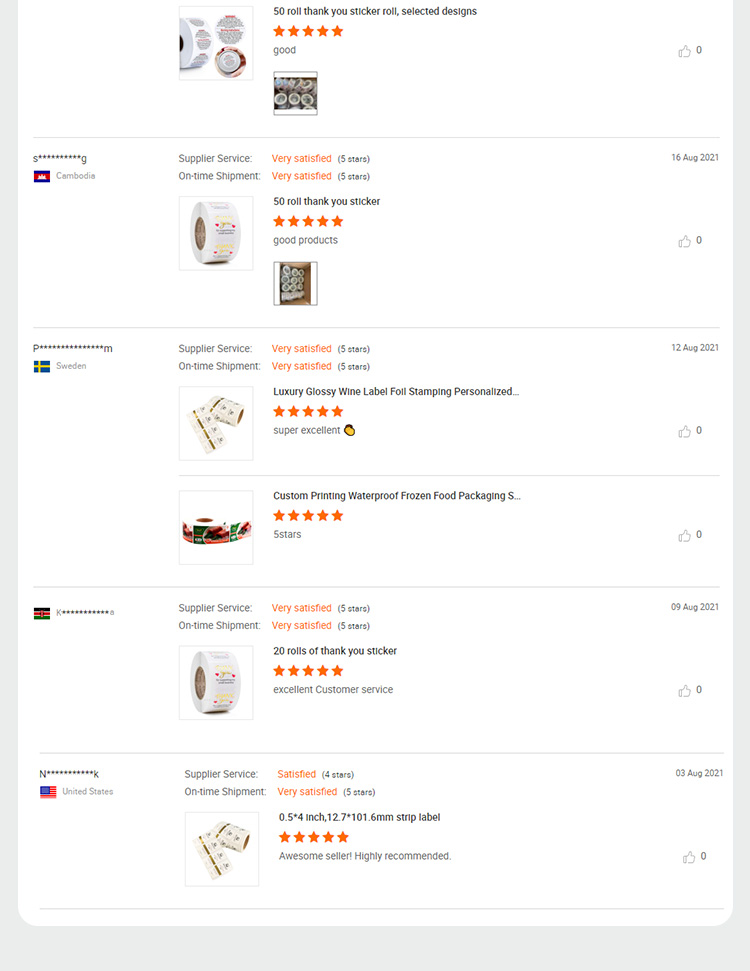Click the Sweden flag icon

pos(42,366)
